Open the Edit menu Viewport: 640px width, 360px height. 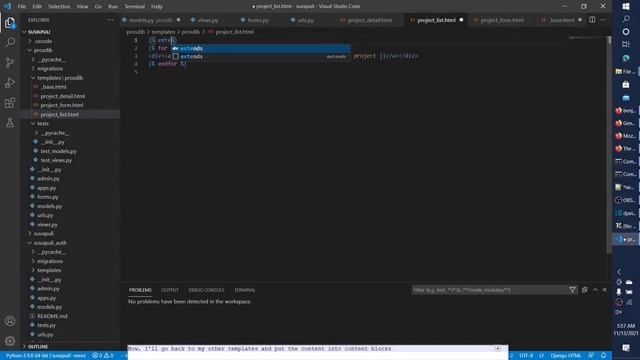pyautogui.click(x=37, y=7)
